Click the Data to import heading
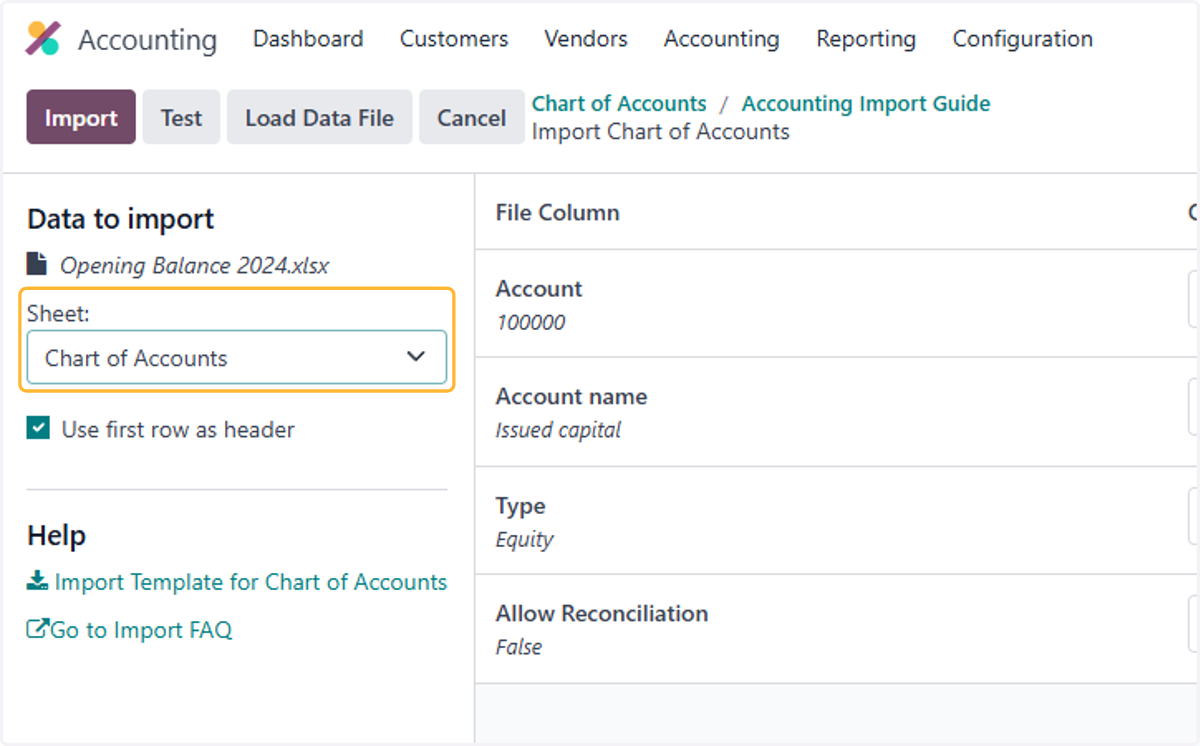 click(121, 220)
